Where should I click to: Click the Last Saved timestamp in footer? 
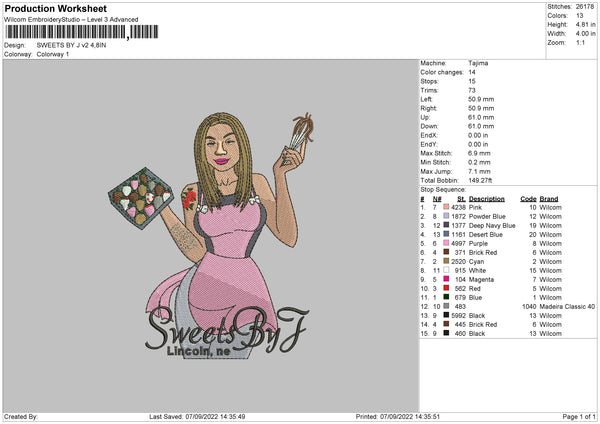coord(197,416)
